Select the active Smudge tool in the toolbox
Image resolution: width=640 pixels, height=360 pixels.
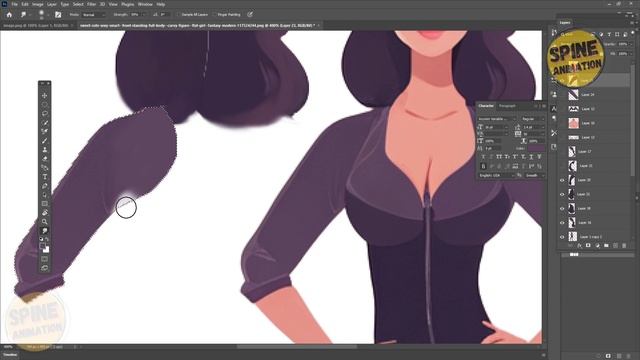44,230
